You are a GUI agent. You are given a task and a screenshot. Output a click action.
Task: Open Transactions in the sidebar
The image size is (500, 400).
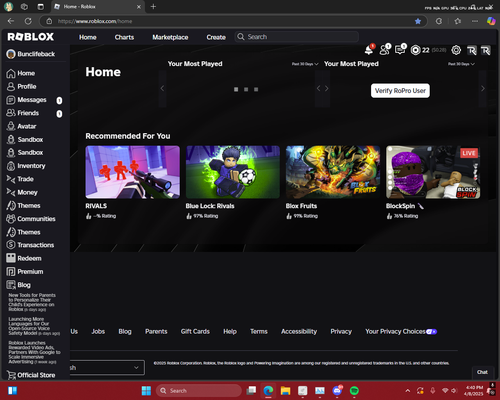tap(36, 245)
